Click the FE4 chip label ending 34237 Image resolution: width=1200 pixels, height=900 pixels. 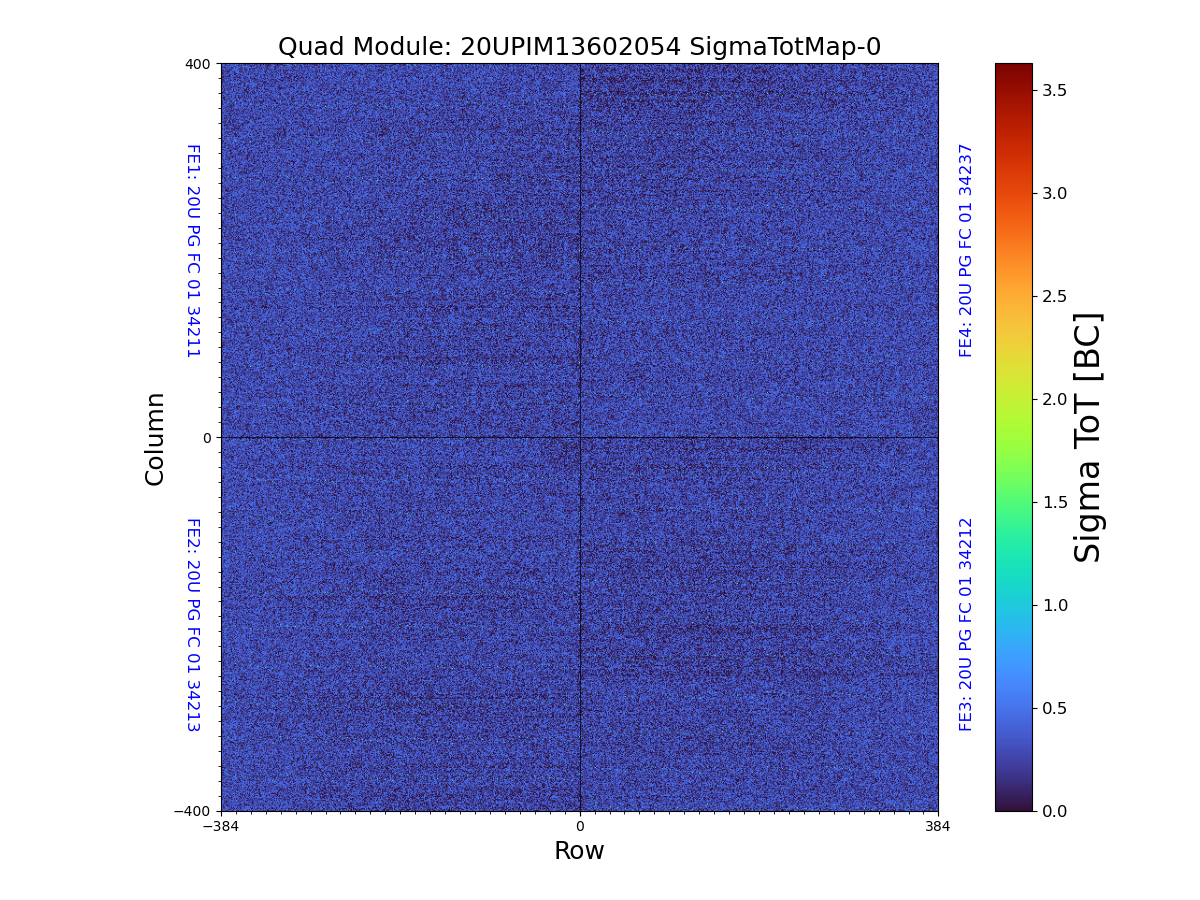tap(966, 251)
